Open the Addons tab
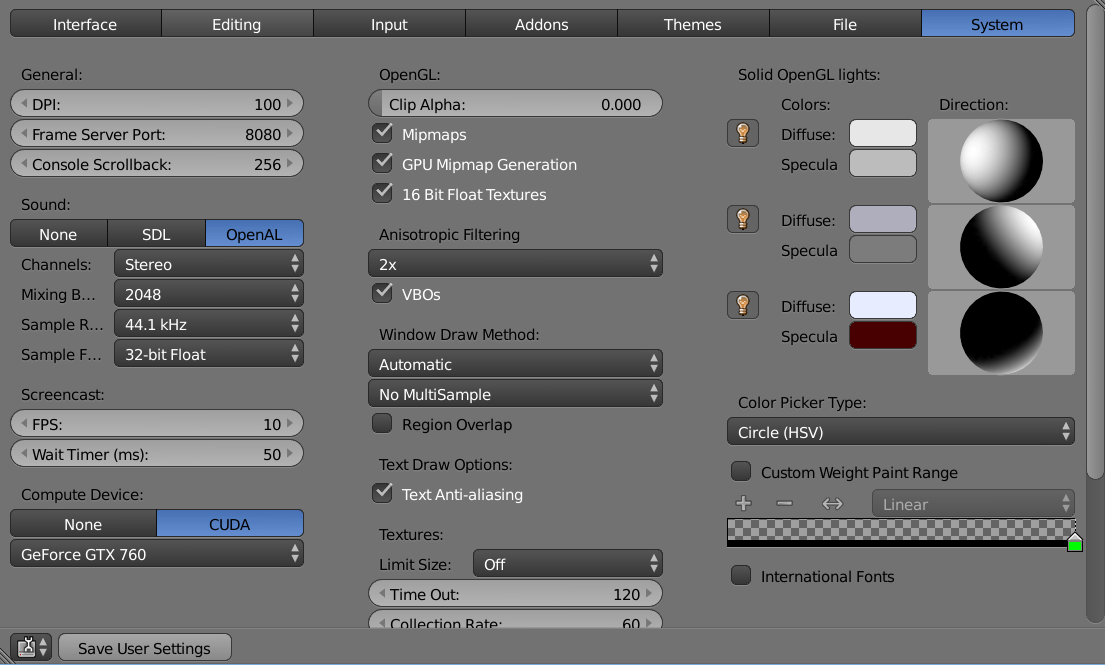Image resolution: width=1105 pixels, height=665 pixels. [x=541, y=23]
